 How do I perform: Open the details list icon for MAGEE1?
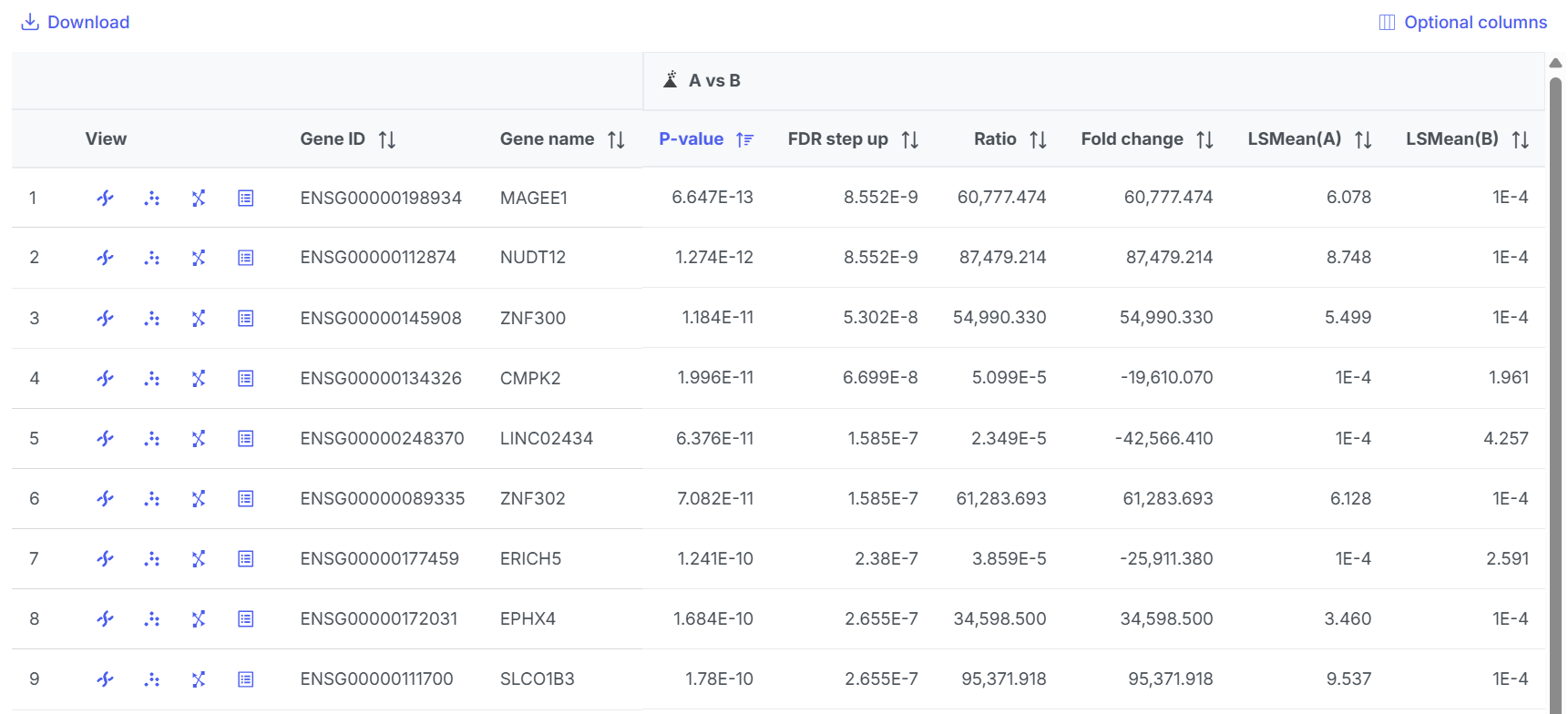tap(245, 198)
